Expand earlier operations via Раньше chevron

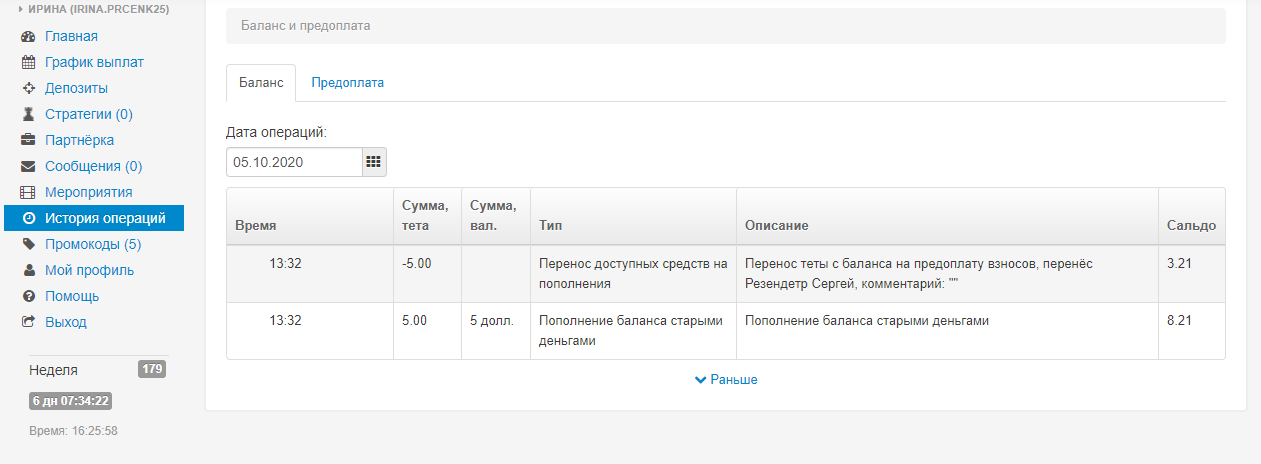[x=700, y=380]
